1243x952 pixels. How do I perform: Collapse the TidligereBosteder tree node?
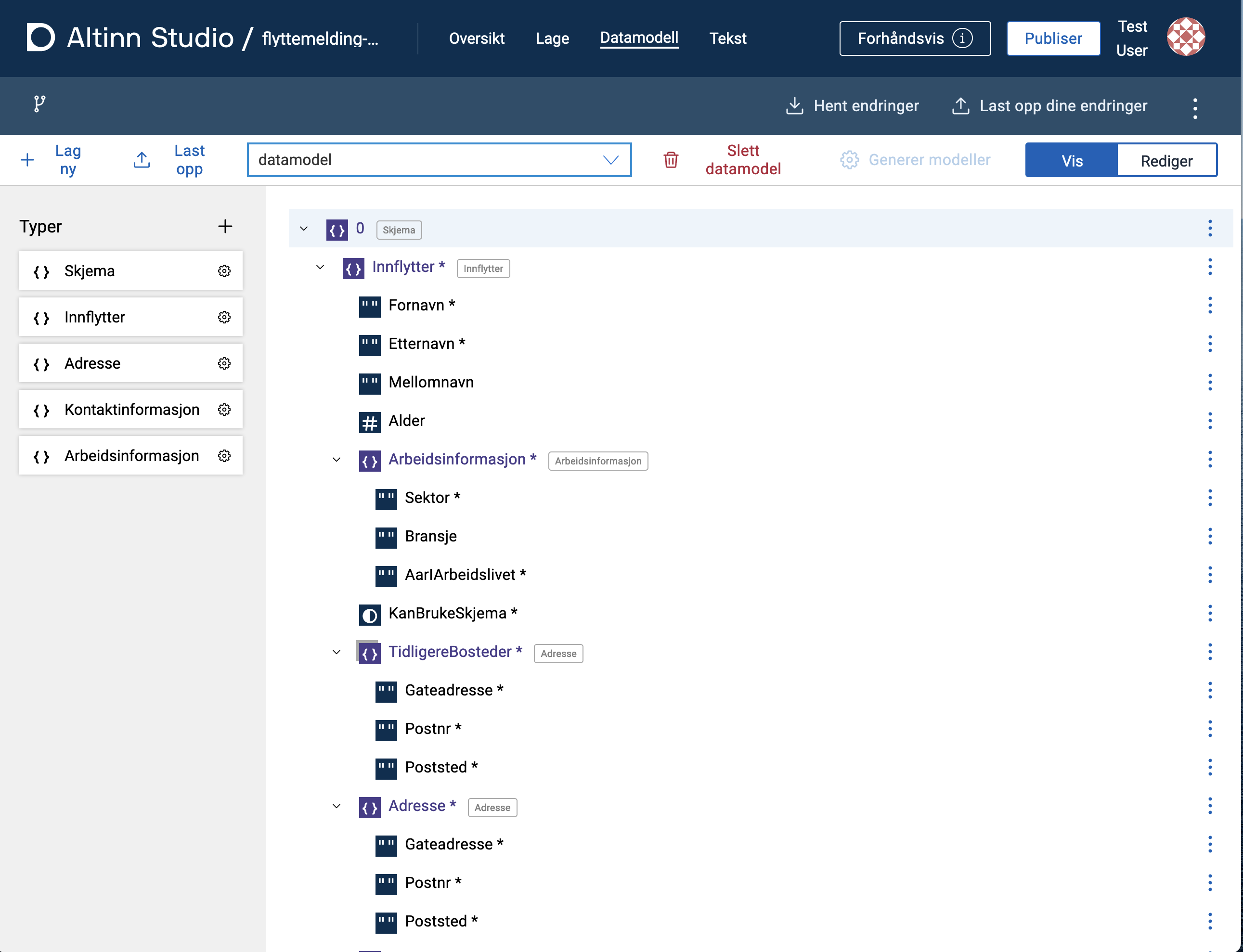tap(337, 652)
